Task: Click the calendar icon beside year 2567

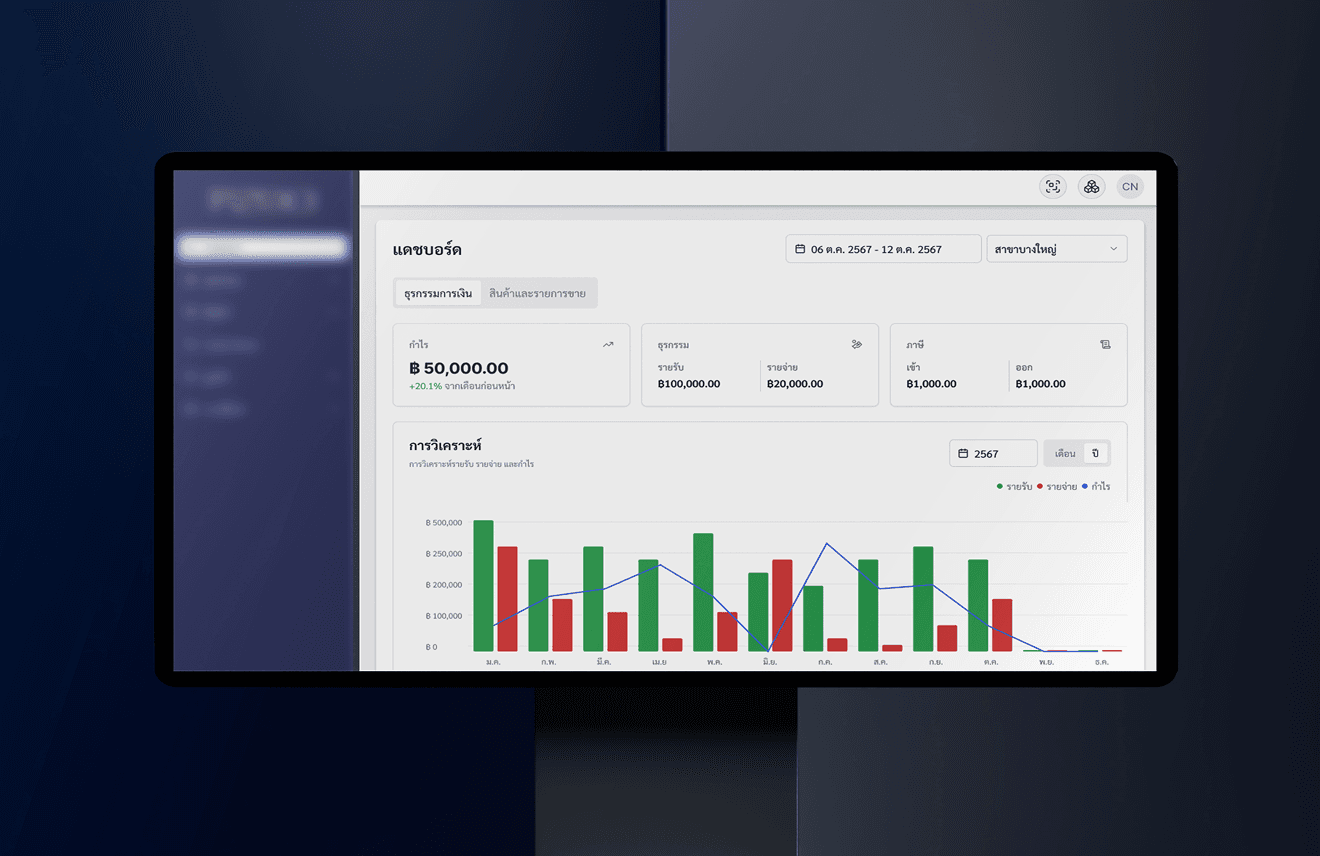Action: pyautogui.click(x=963, y=454)
